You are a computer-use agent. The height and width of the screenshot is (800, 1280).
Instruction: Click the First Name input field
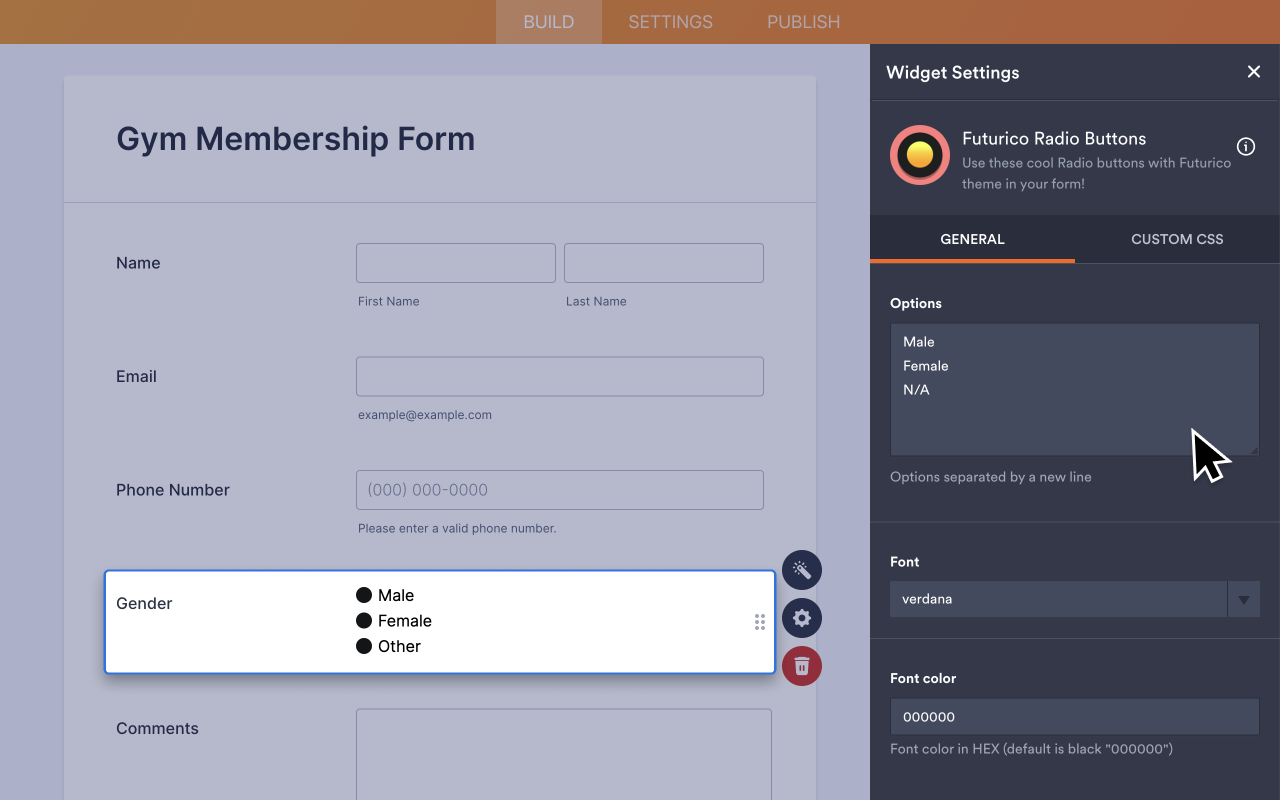coord(455,262)
